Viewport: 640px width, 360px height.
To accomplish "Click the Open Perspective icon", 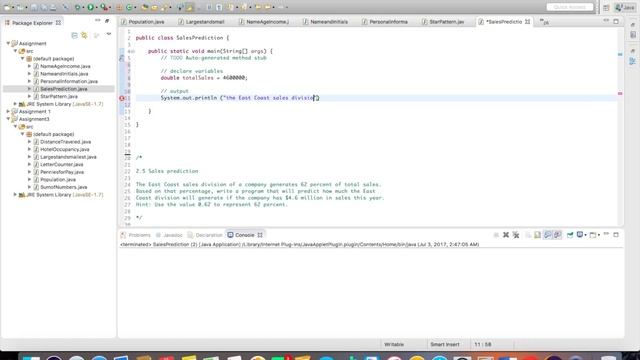I will pyautogui.click(x=606, y=7).
